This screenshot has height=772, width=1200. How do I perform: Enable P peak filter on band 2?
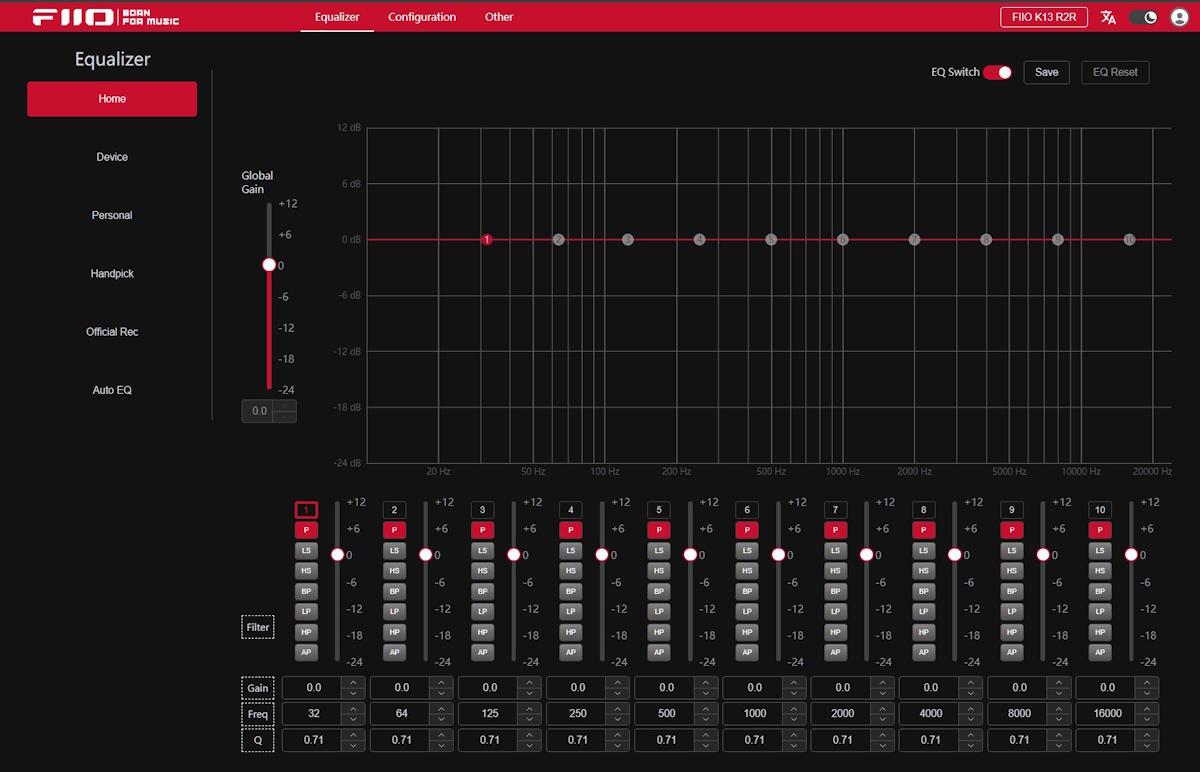tap(394, 530)
